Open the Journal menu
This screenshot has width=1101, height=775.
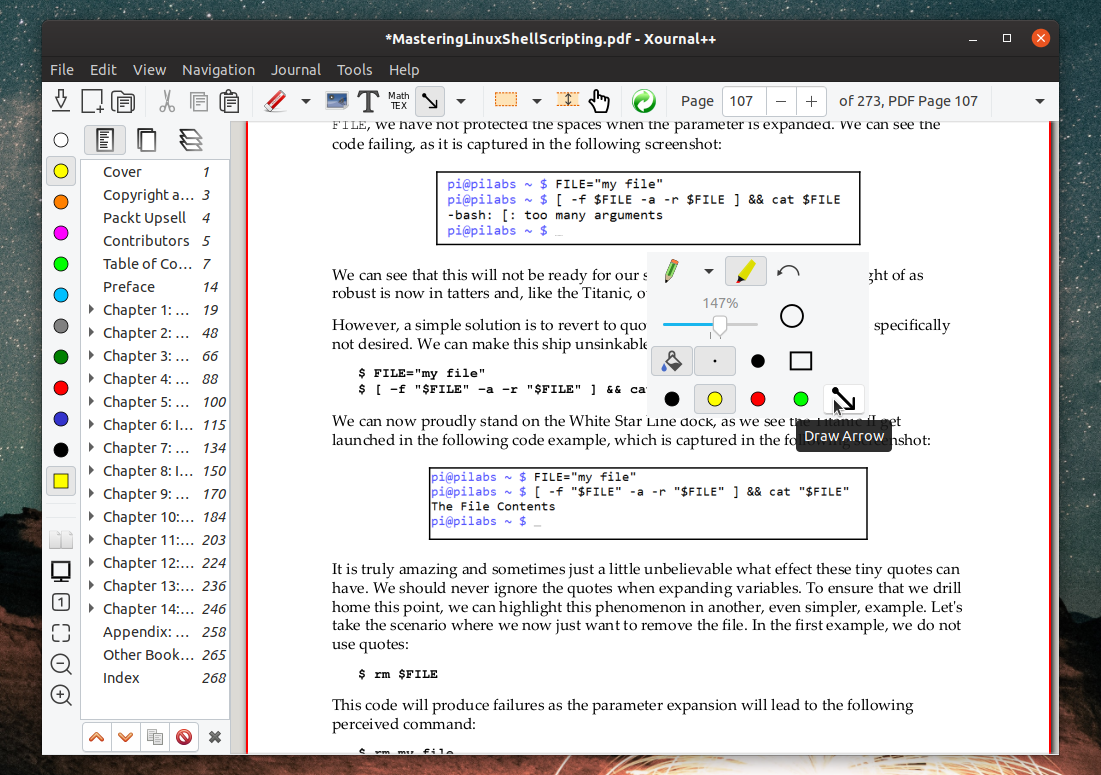tap(296, 69)
